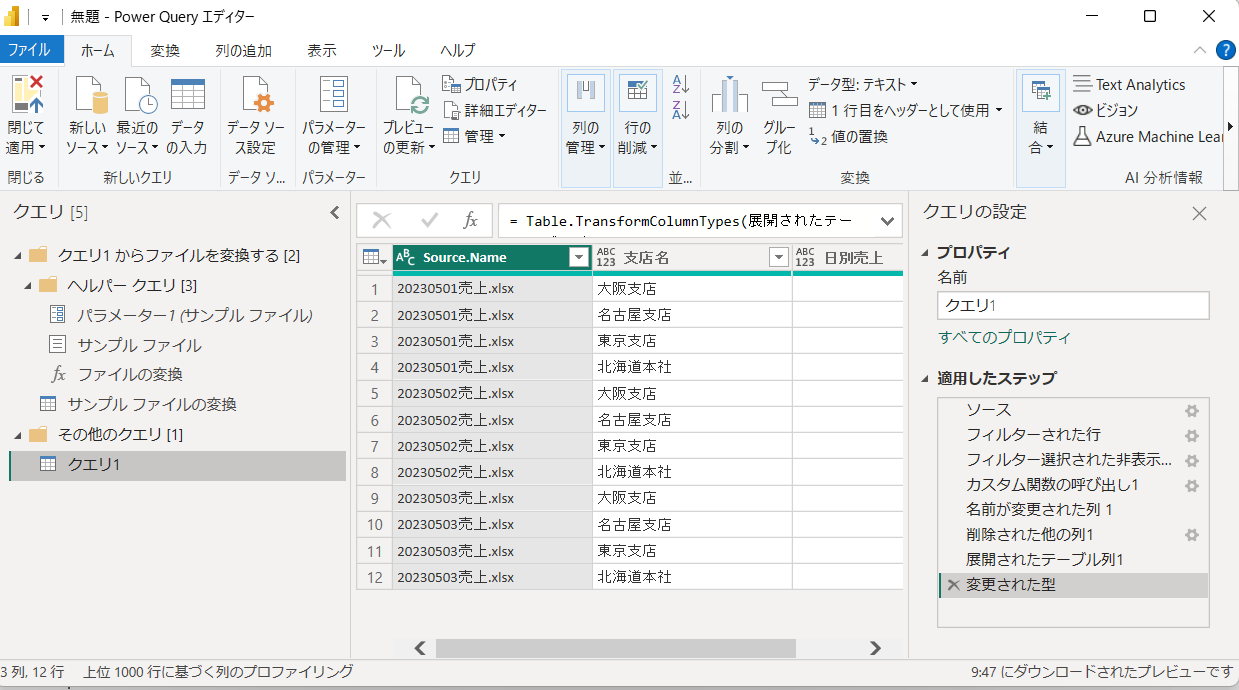This screenshot has width=1239, height=690.
Task: Switch to the View (表示) tab
Action: 321,50
